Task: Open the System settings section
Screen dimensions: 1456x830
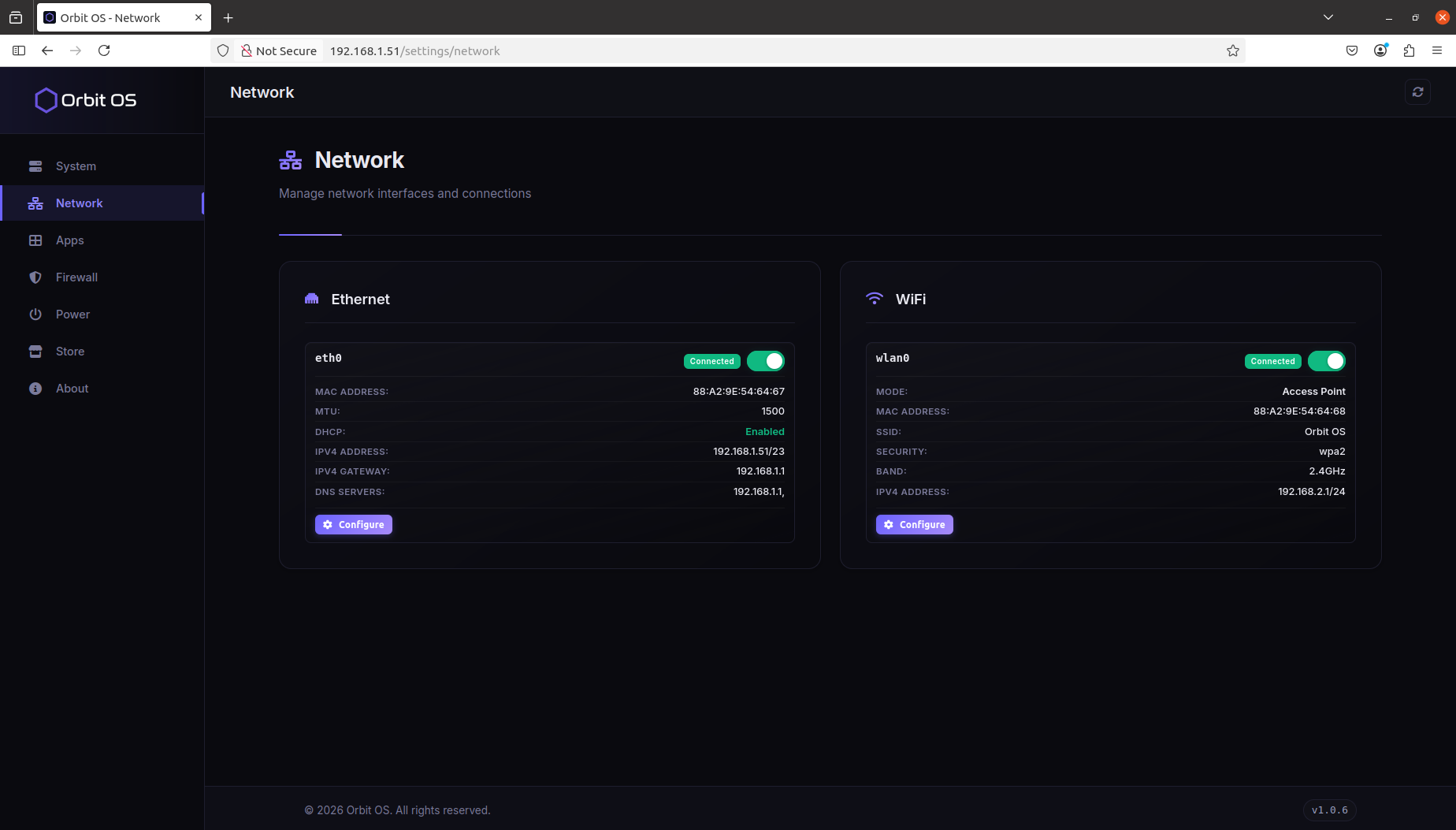Action: click(x=76, y=166)
